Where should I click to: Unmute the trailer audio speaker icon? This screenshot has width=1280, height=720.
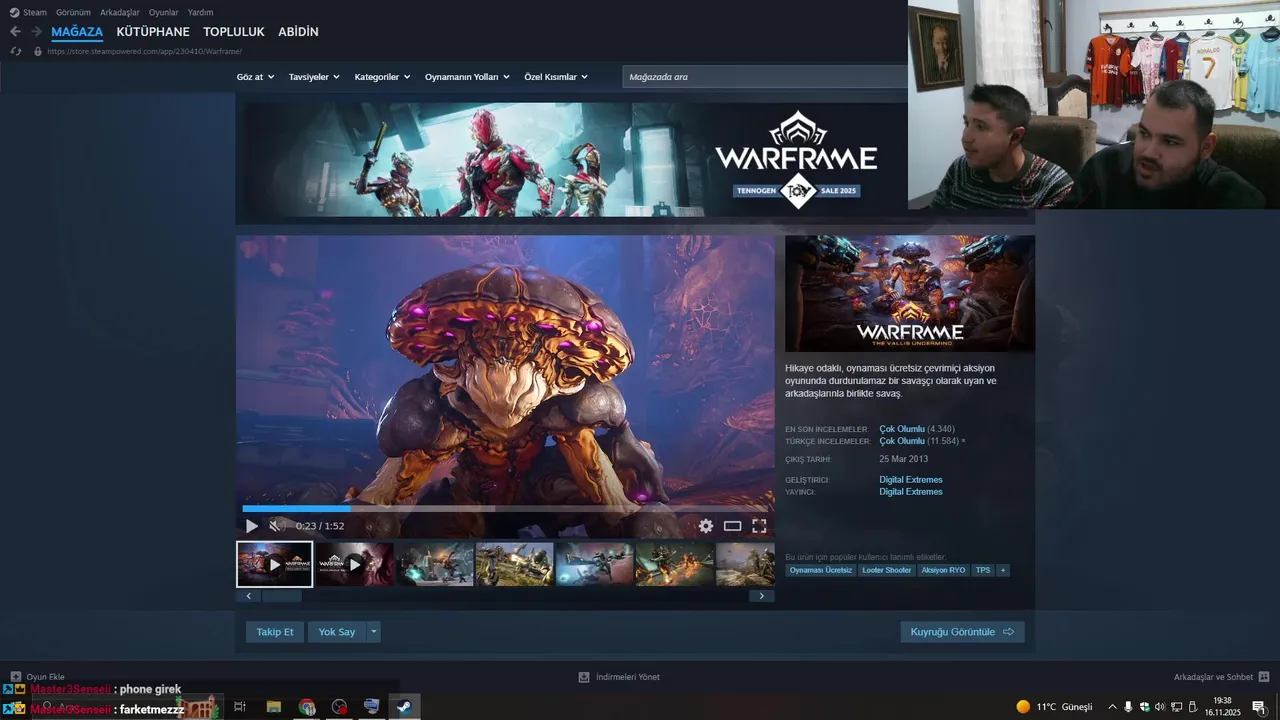276,526
